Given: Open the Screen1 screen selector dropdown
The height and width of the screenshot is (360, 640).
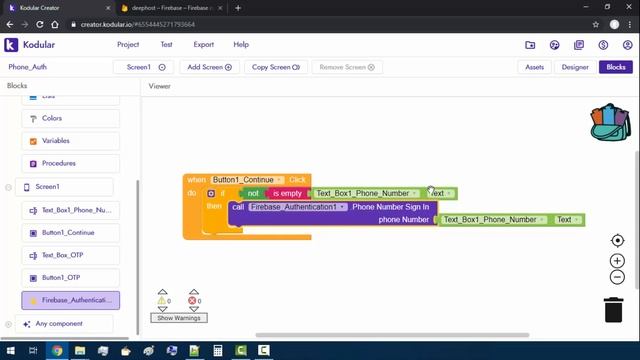Looking at the screenshot, I should click(143, 67).
